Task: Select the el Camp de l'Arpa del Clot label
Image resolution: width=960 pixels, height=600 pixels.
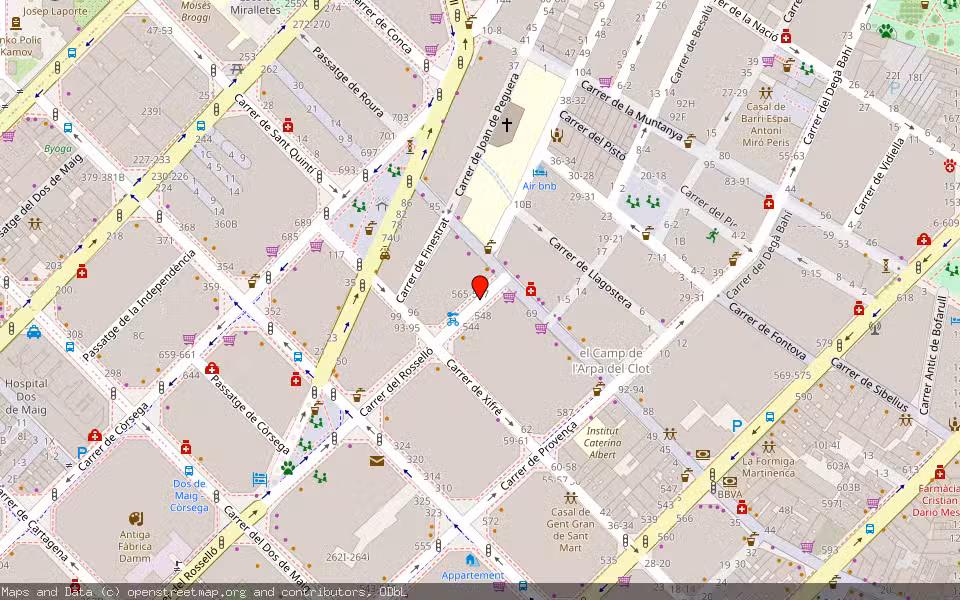Action: click(610, 361)
